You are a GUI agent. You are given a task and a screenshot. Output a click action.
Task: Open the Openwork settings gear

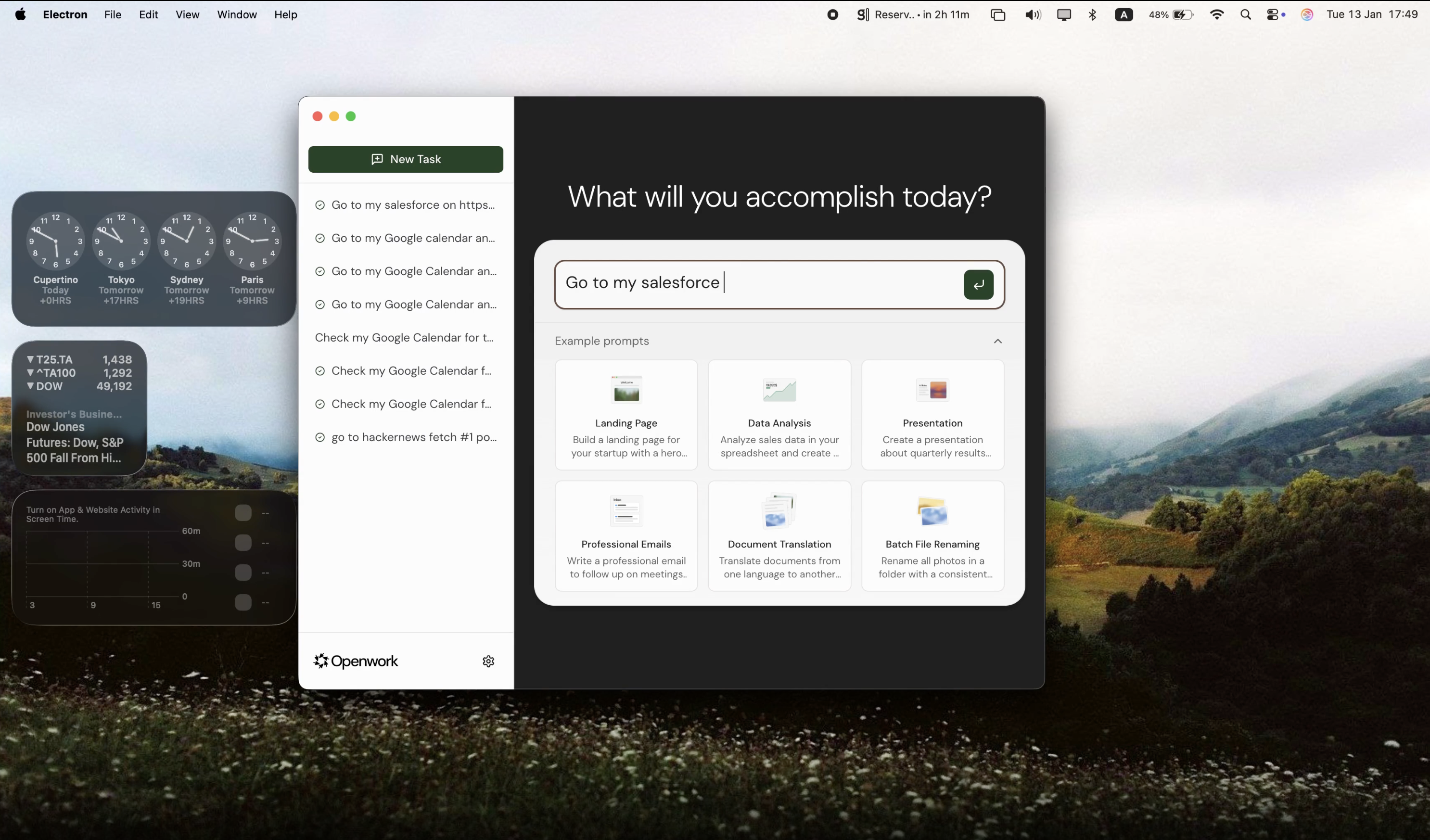pyautogui.click(x=488, y=661)
